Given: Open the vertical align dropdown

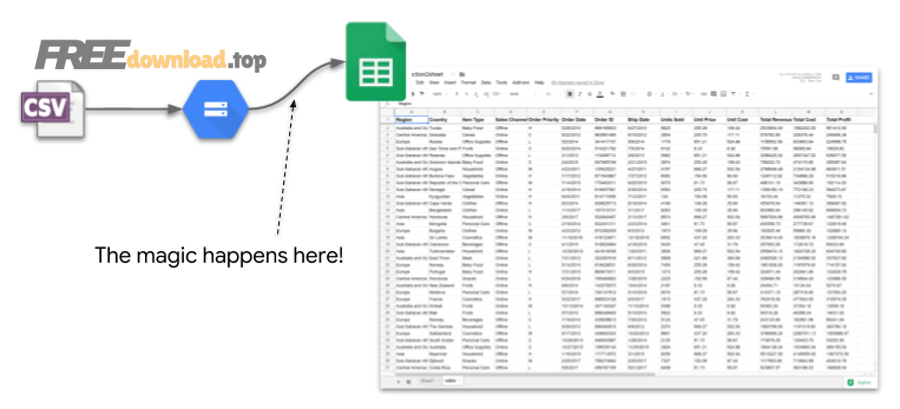Looking at the screenshot, I should tap(665, 94).
